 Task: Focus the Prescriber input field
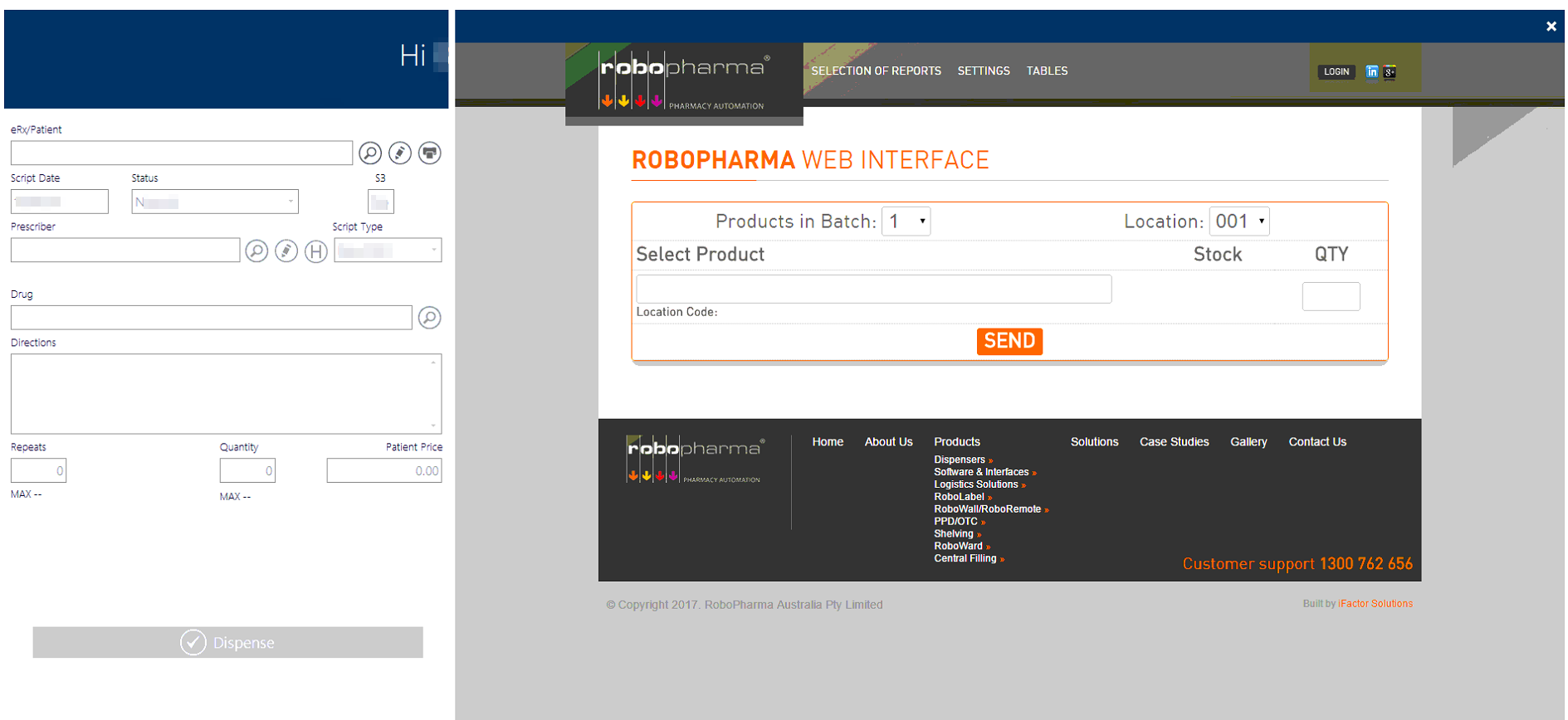click(x=125, y=250)
